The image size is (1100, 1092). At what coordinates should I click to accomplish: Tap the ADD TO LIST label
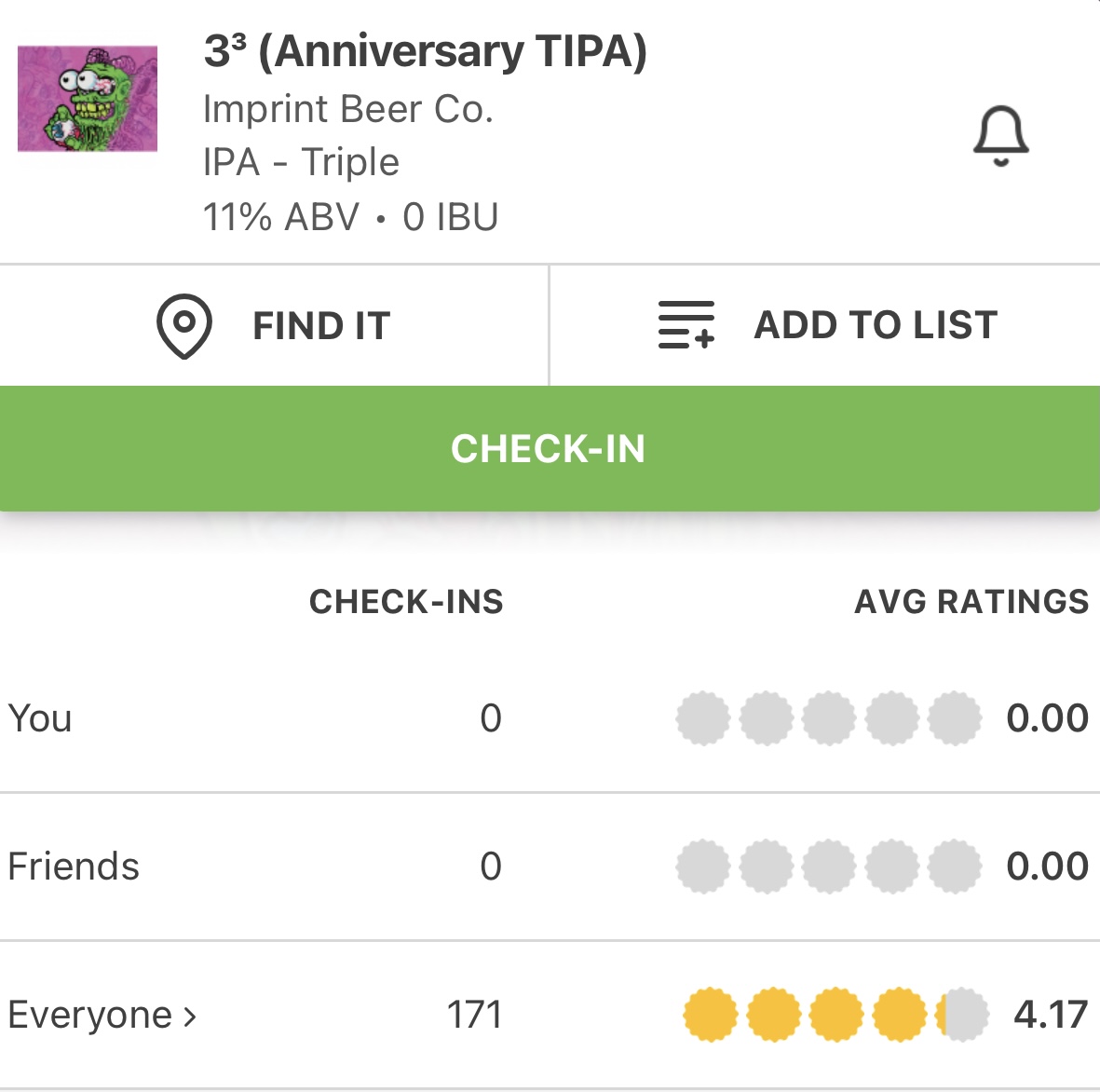[x=876, y=325]
